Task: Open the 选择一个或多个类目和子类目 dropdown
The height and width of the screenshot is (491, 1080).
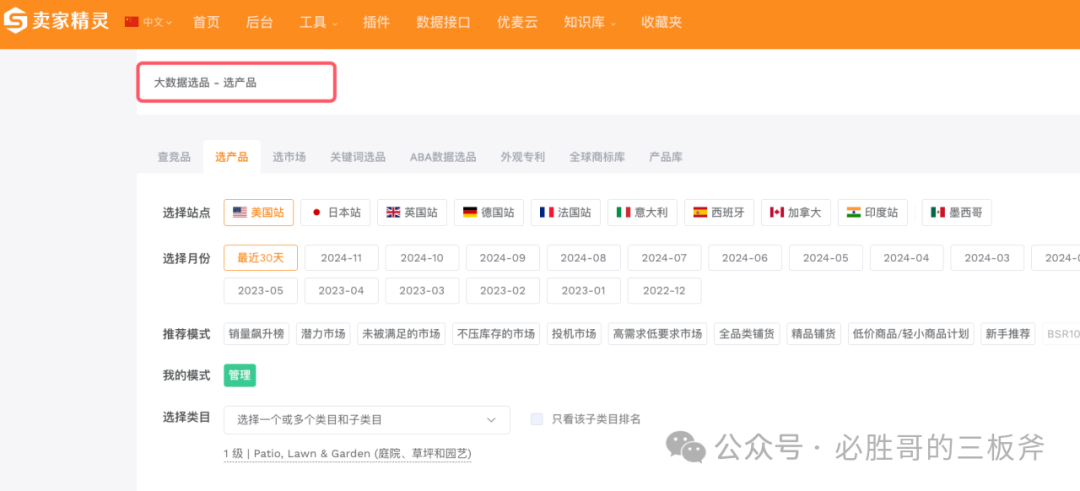Action: point(366,419)
